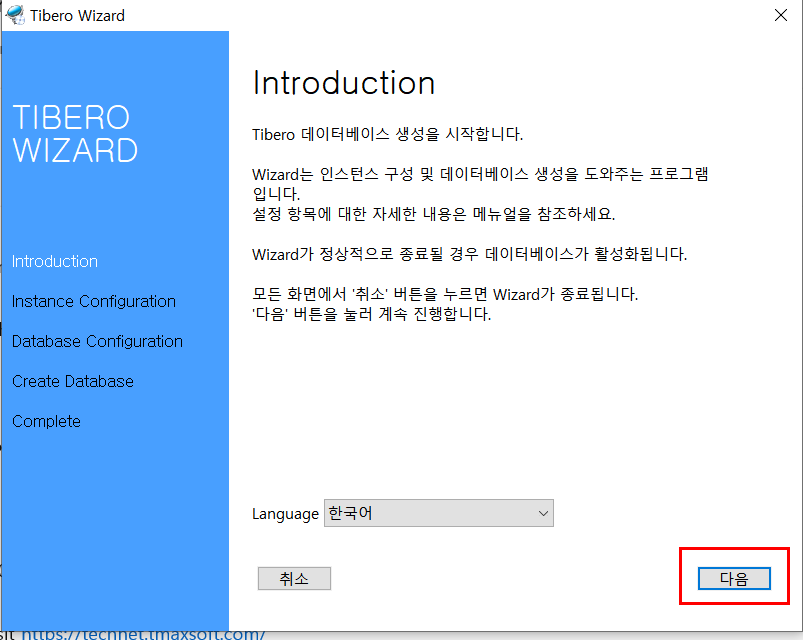Viewport: 803px width, 640px height.
Task: Open the Language dropdown showing 한국어
Action: coord(438,513)
